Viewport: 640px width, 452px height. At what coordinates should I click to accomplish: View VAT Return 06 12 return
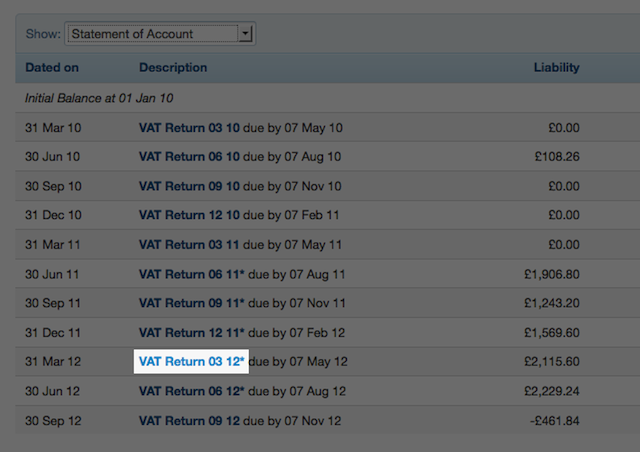pos(191,390)
